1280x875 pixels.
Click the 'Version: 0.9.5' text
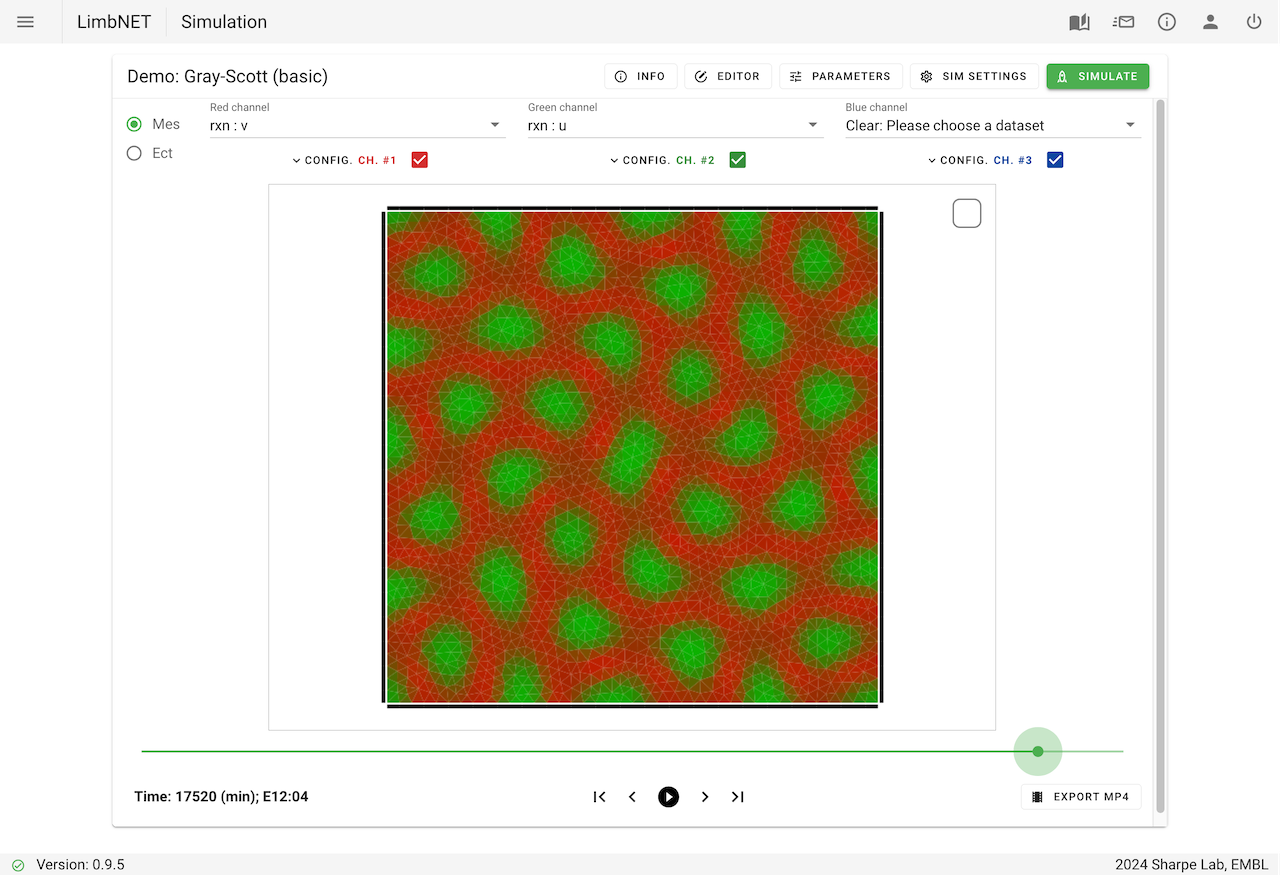(81, 865)
